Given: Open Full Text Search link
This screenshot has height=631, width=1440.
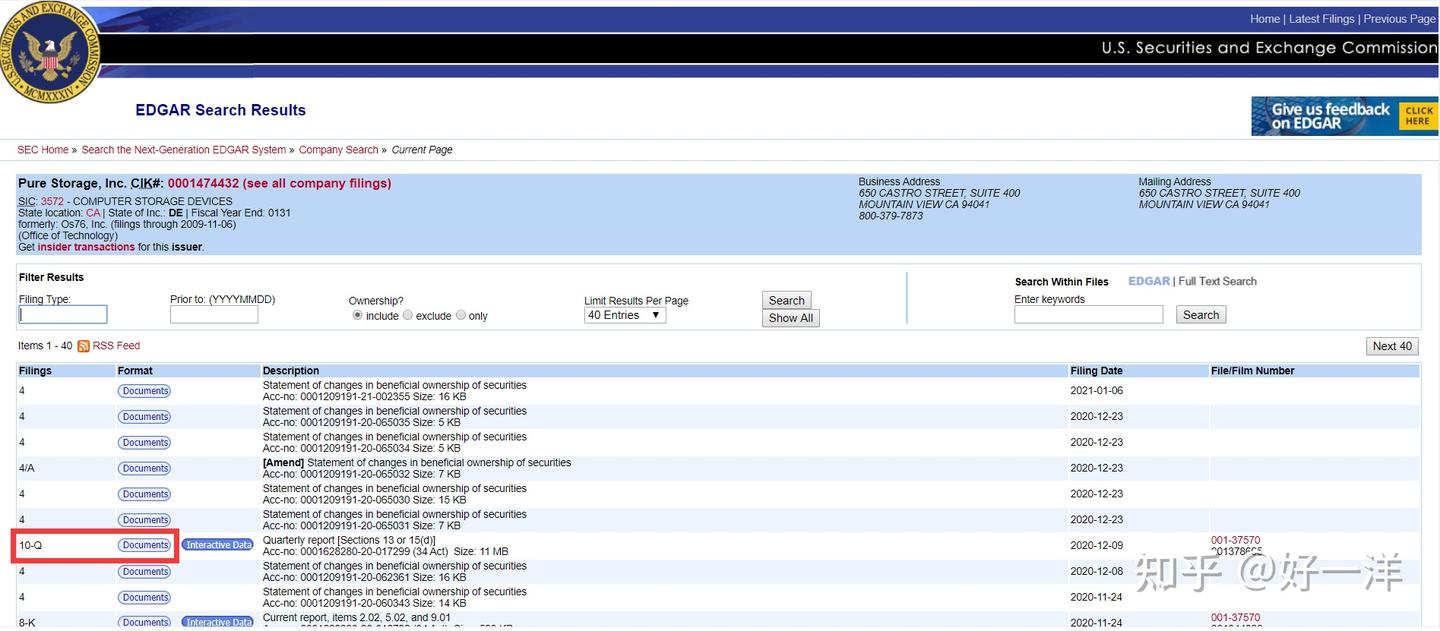Looking at the screenshot, I should point(1217,281).
